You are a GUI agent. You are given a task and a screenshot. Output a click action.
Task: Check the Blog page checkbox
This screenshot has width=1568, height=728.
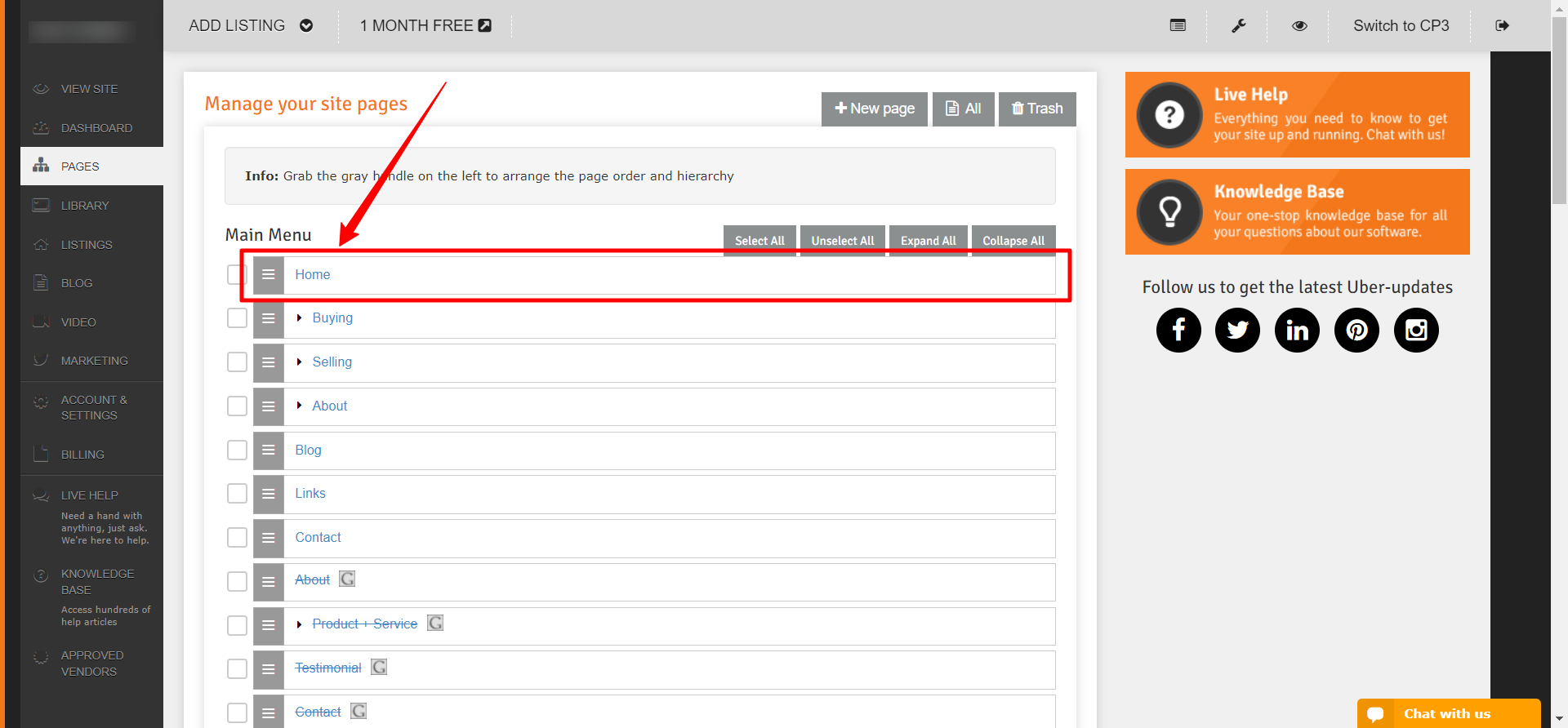[237, 450]
